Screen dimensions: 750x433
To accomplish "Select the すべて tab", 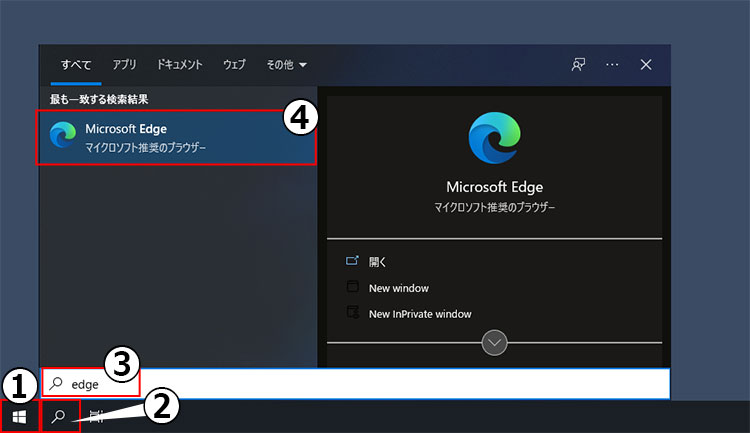I will (76, 65).
